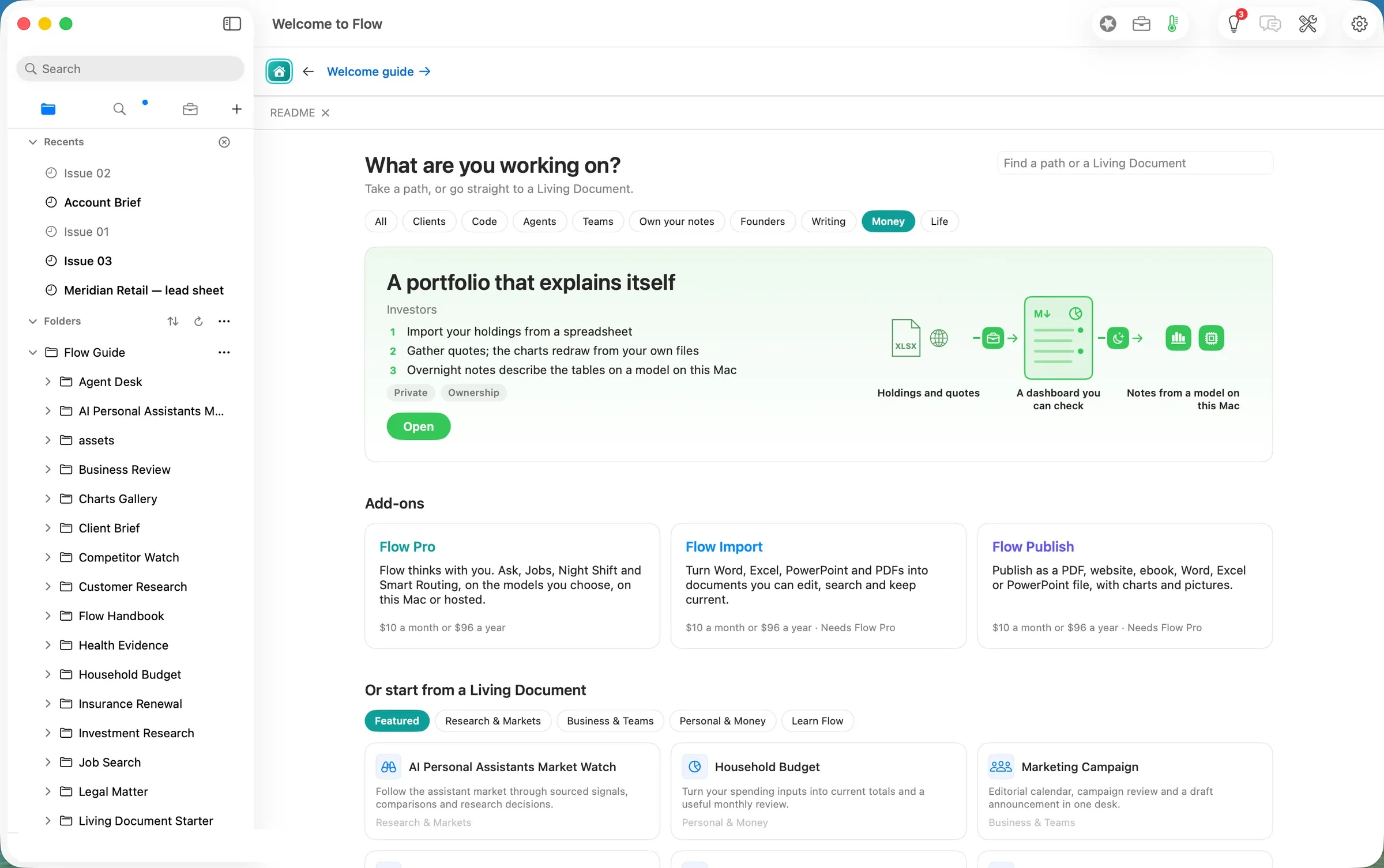1384x868 pixels.
Task: Select the Clients filter chip
Action: pyautogui.click(x=429, y=221)
